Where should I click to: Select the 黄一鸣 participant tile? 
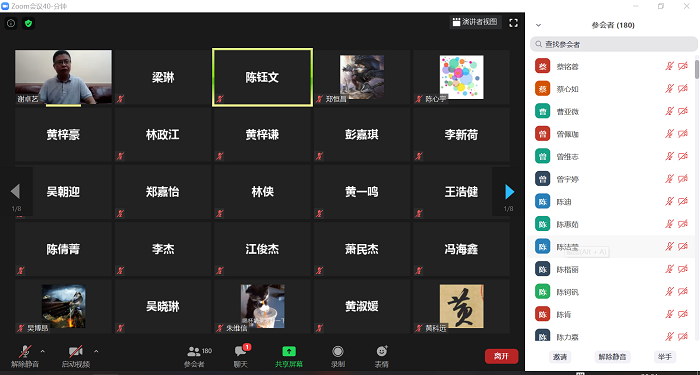coord(362,192)
